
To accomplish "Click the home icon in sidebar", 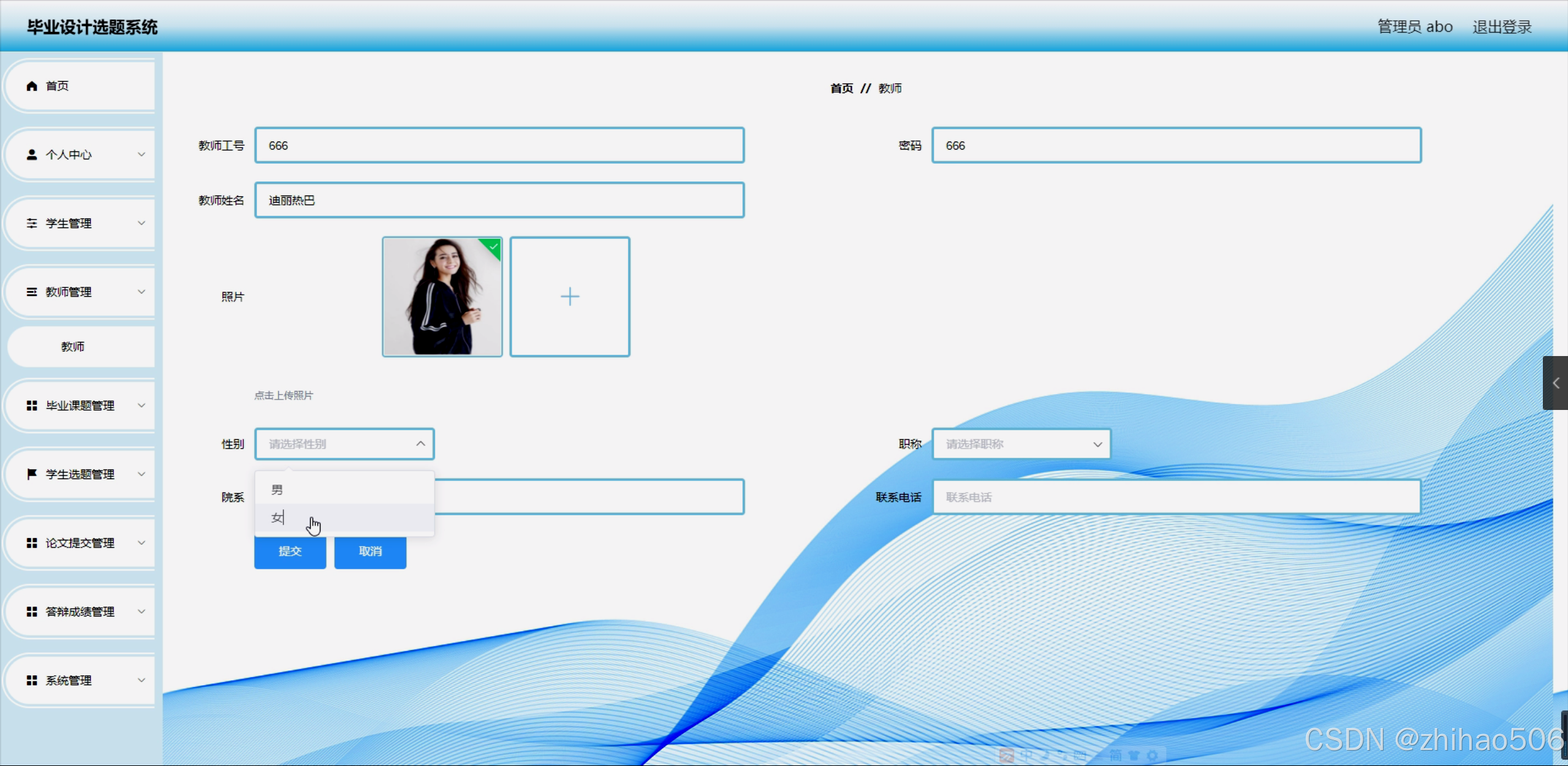I will pos(32,86).
